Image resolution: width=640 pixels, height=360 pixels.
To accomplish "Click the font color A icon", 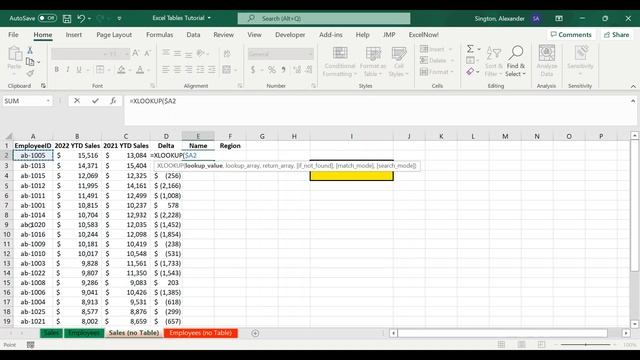I will pos(140,70).
